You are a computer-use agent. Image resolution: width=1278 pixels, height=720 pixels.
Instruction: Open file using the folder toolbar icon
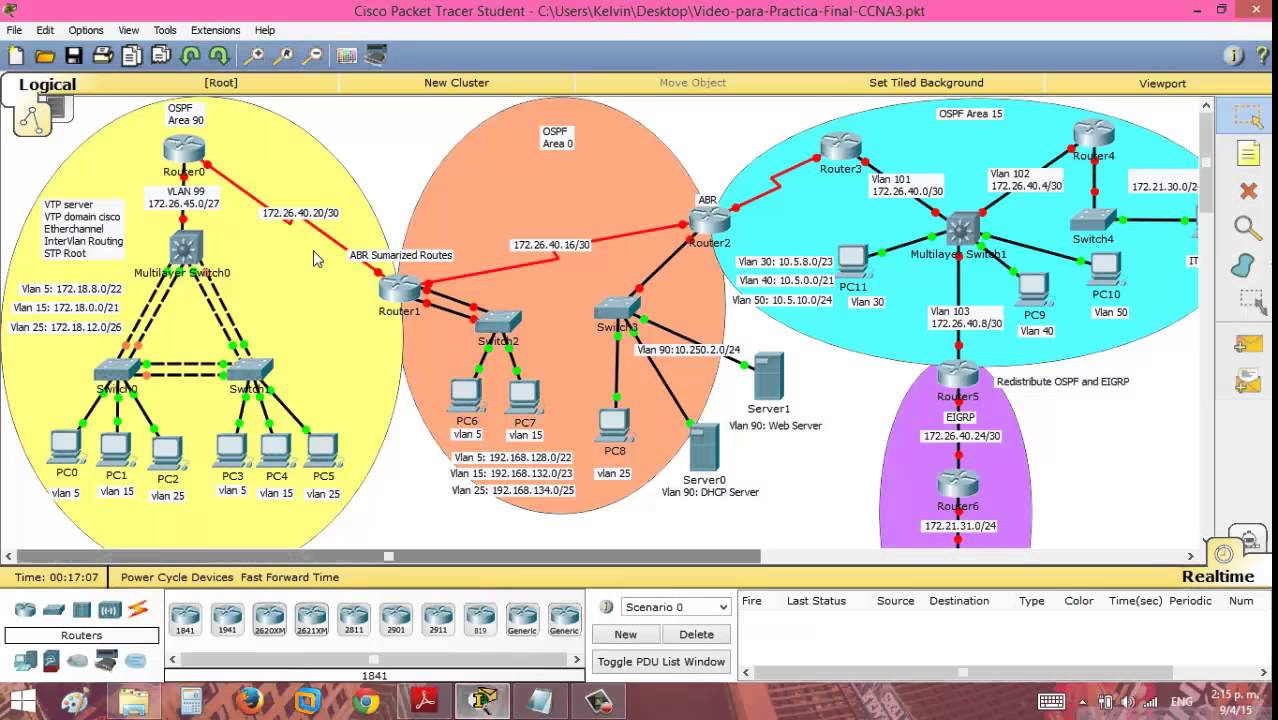(x=45, y=56)
